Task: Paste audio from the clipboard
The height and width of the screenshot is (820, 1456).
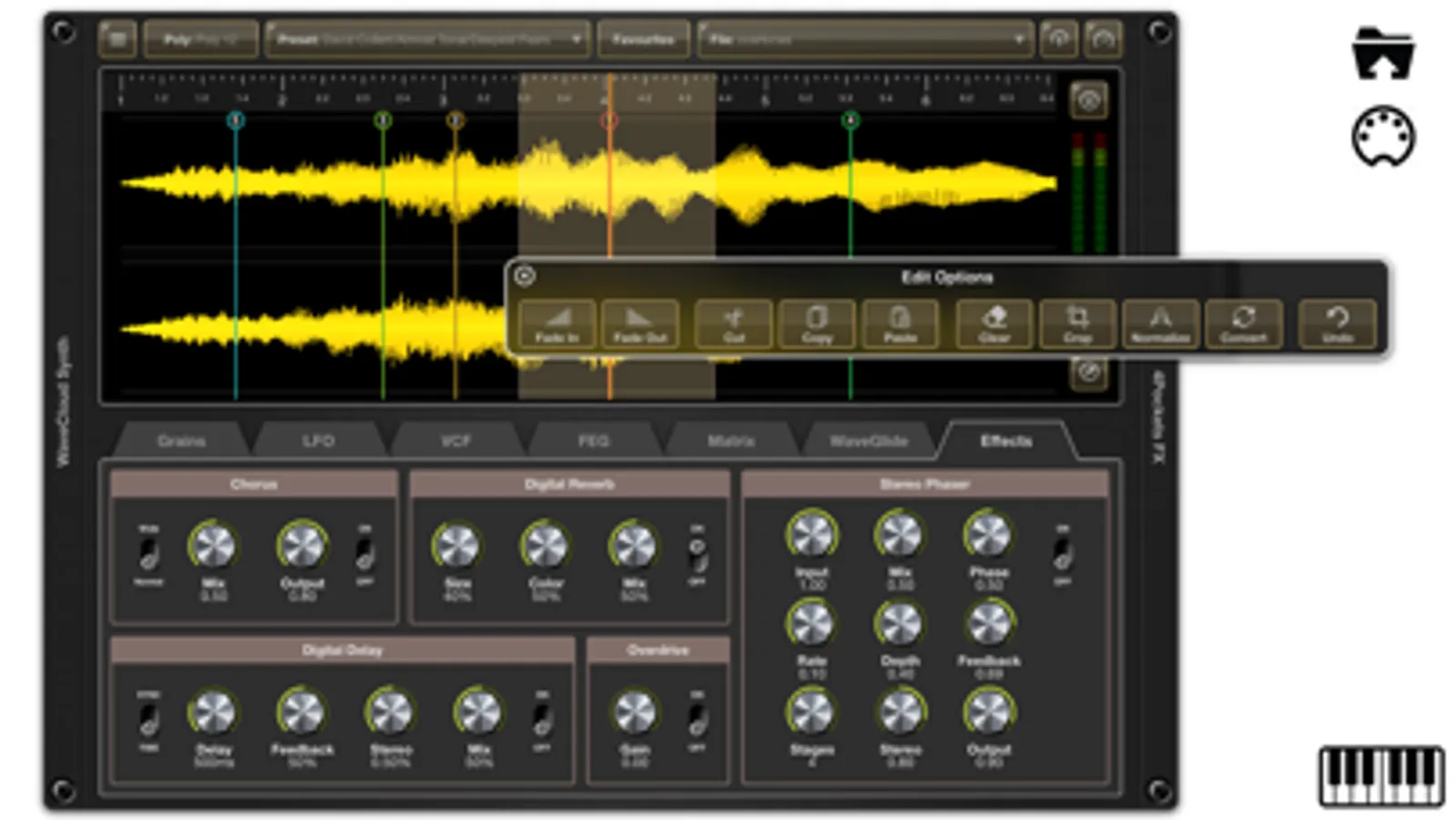Action: (900, 323)
